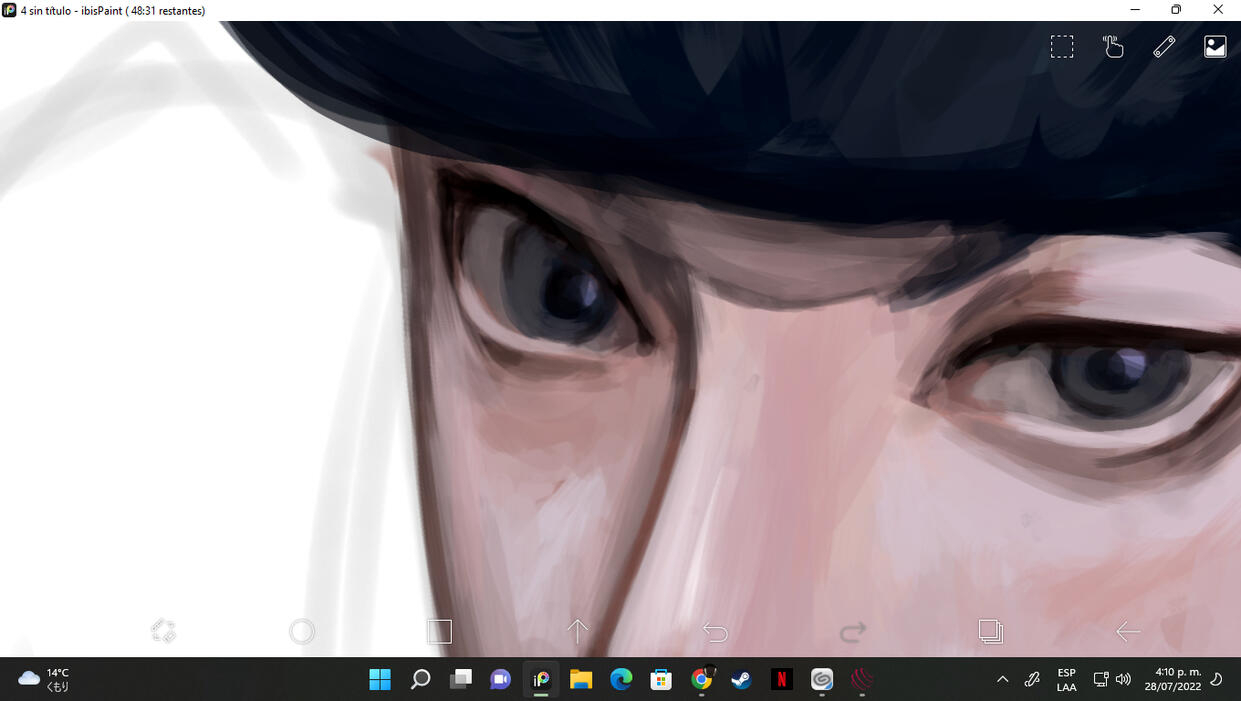1241x701 pixels.
Task: Tap the brush/eraser switch icon
Action: [x=163, y=631]
